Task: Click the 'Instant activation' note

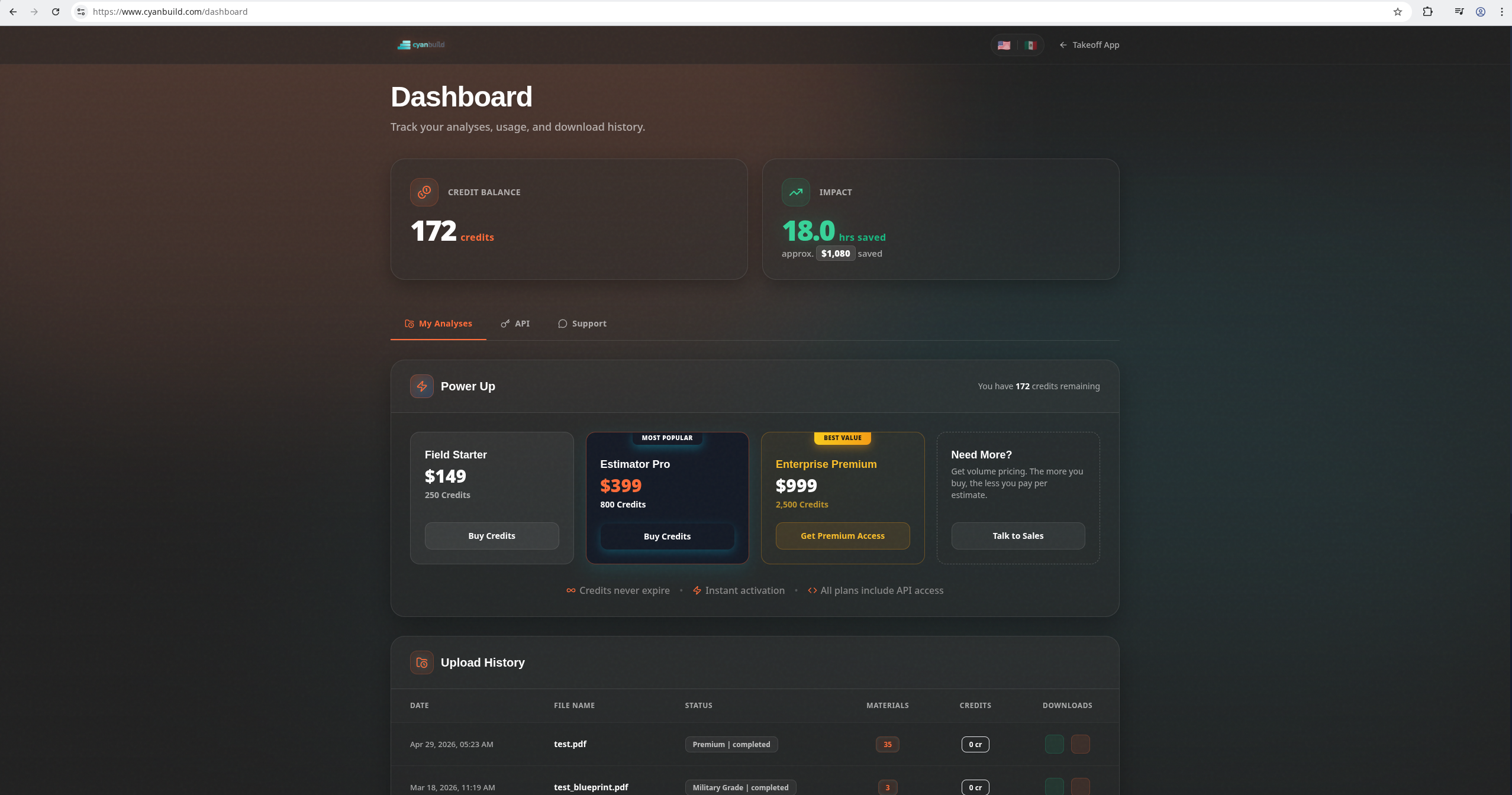Action: (739, 590)
